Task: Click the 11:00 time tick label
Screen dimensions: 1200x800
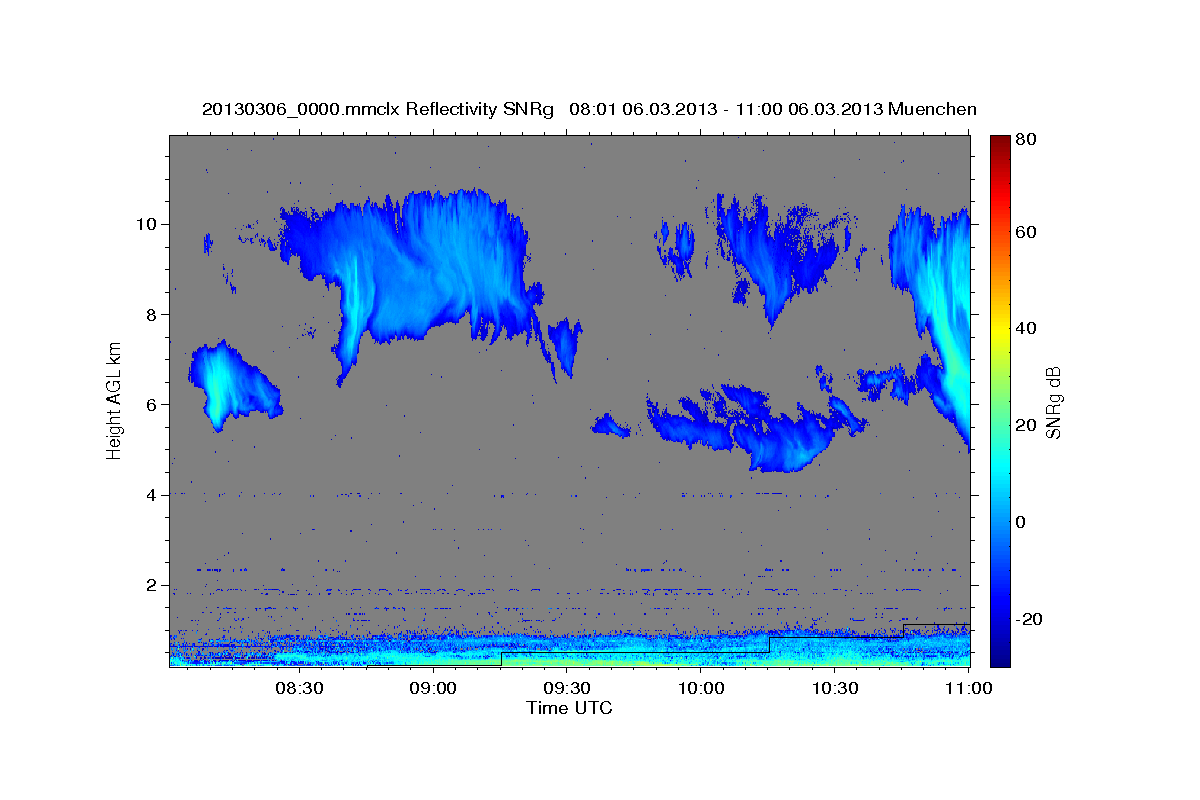Action: 968,688
